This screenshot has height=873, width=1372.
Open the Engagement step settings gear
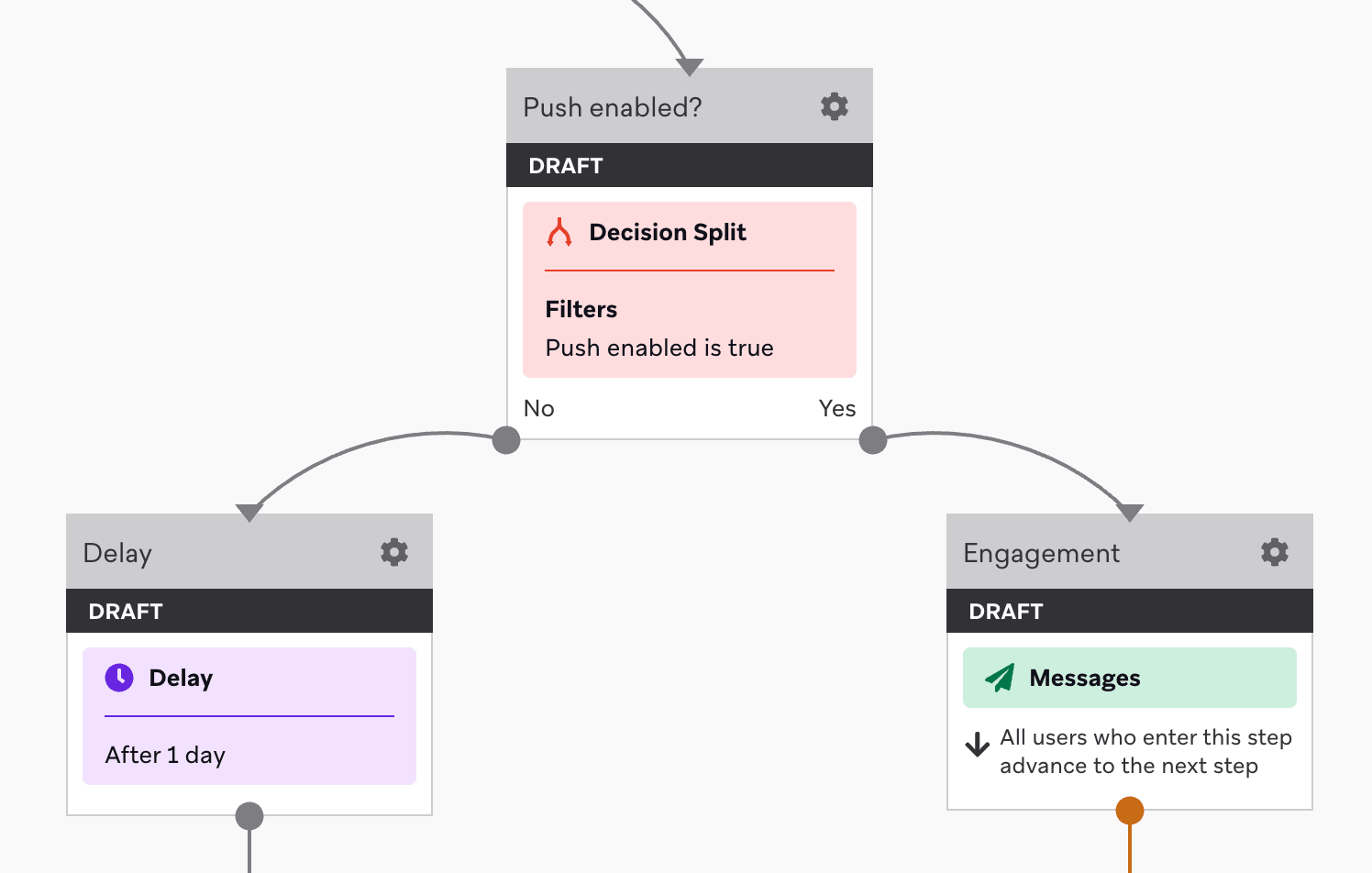1275,552
